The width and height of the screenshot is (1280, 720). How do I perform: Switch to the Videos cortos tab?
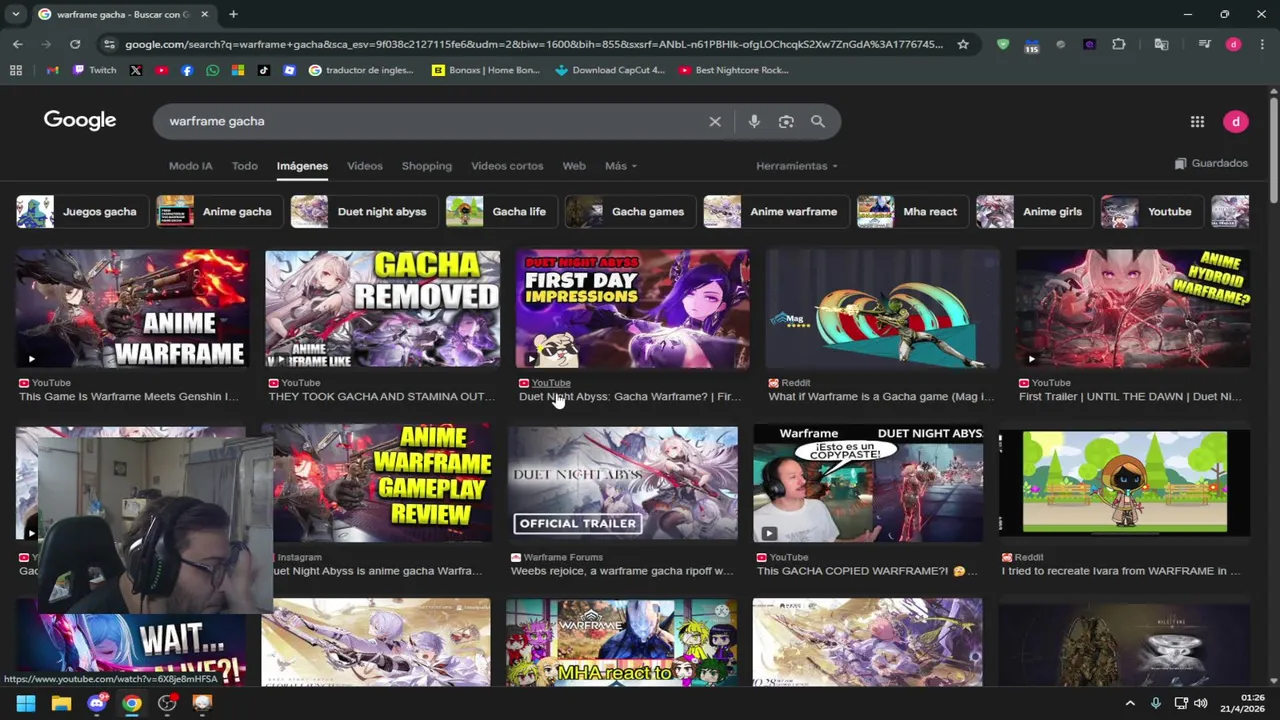507,166
